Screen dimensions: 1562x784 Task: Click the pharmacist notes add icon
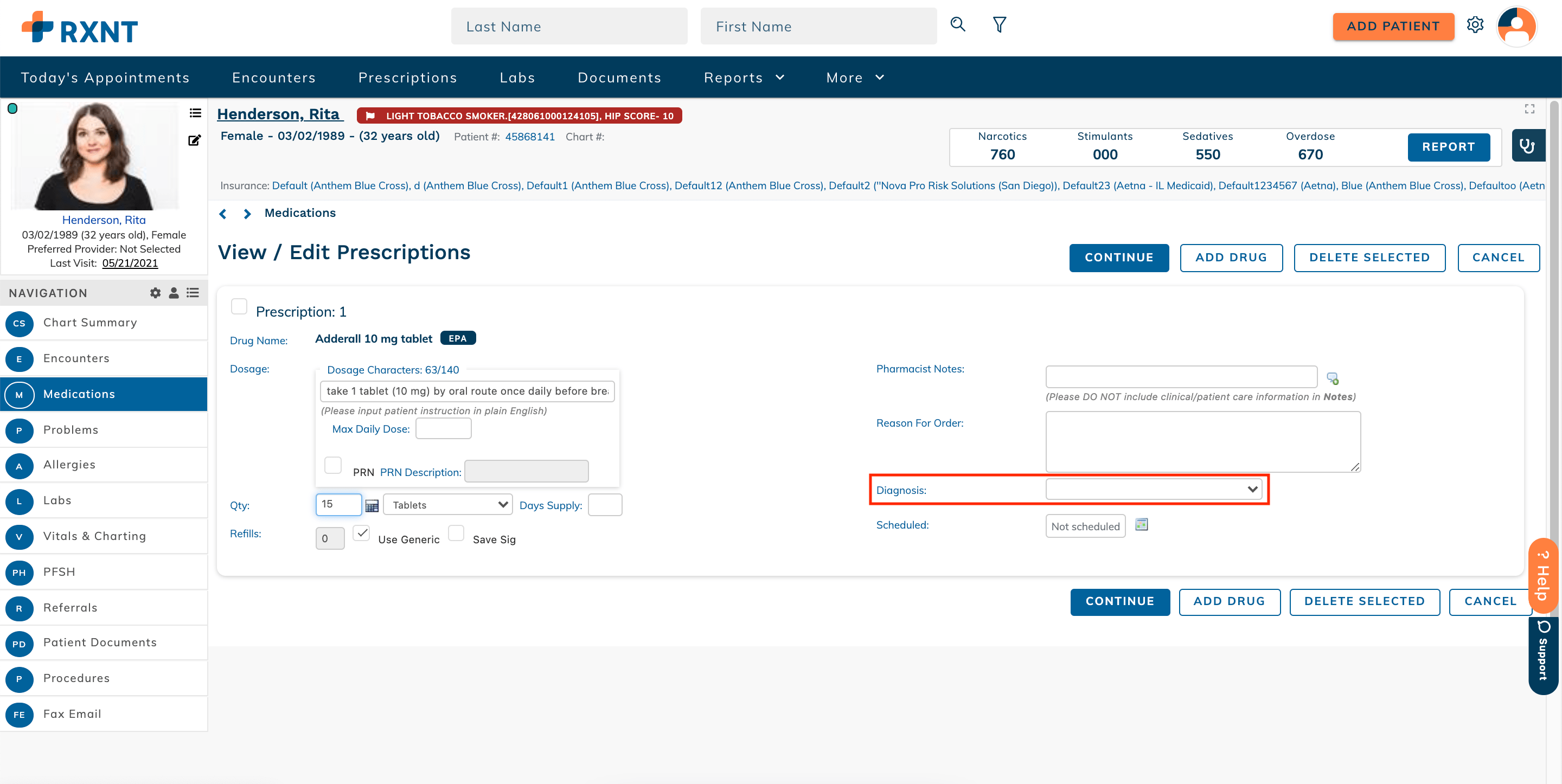1332,378
